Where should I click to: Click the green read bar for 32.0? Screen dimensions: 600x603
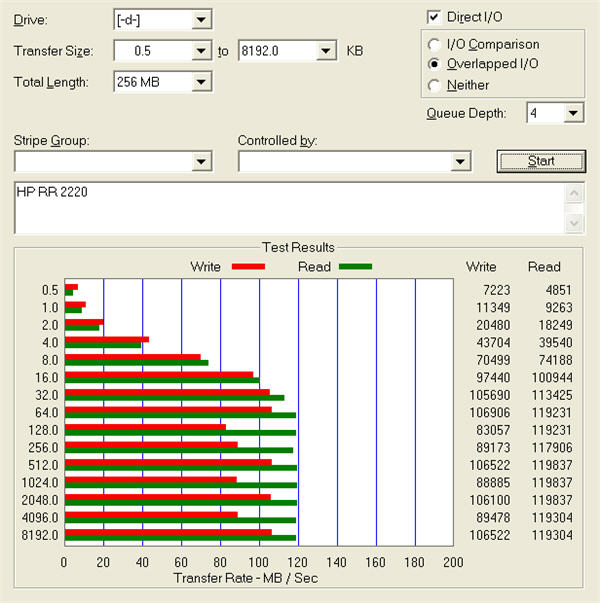[x=175, y=398]
